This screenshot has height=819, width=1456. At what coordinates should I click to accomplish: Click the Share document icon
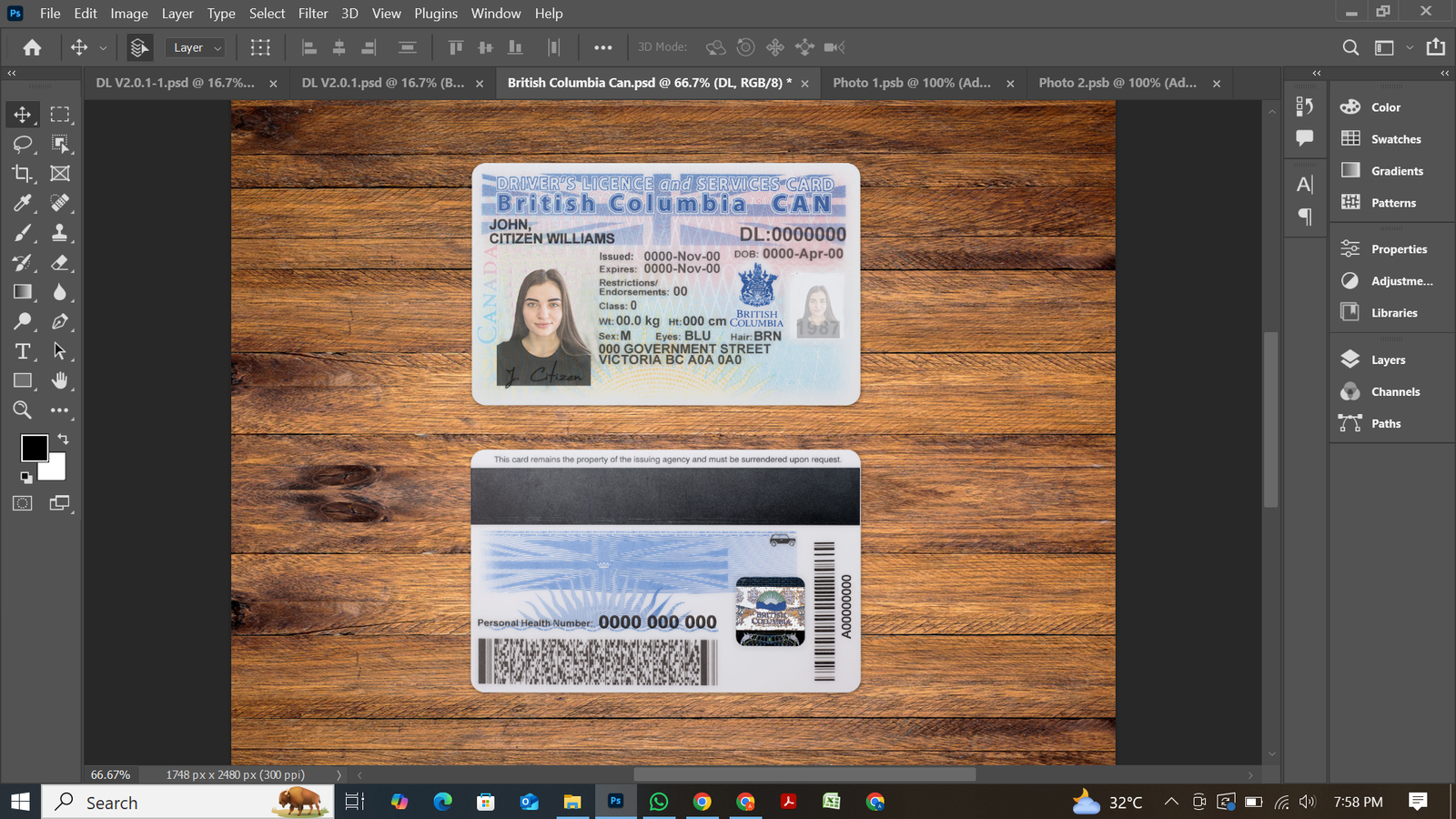1436,47
